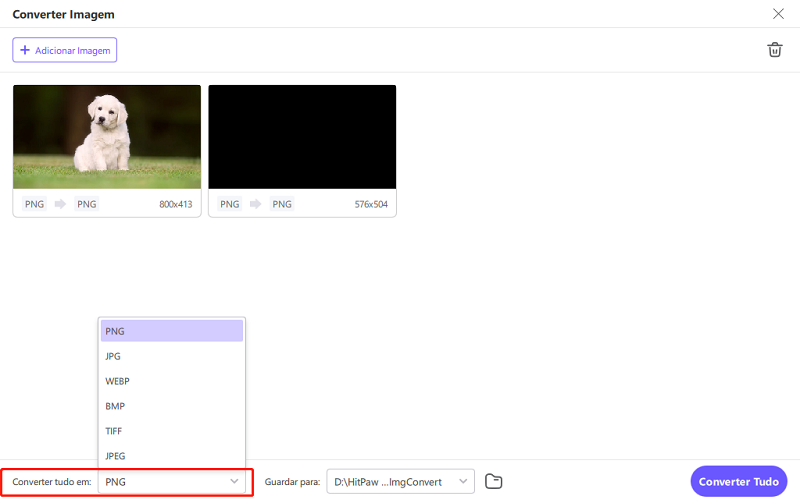This screenshot has height=503, width=800.
Task: Collapse the Converter tudo em dropdown
Action: tap(234, 481)
